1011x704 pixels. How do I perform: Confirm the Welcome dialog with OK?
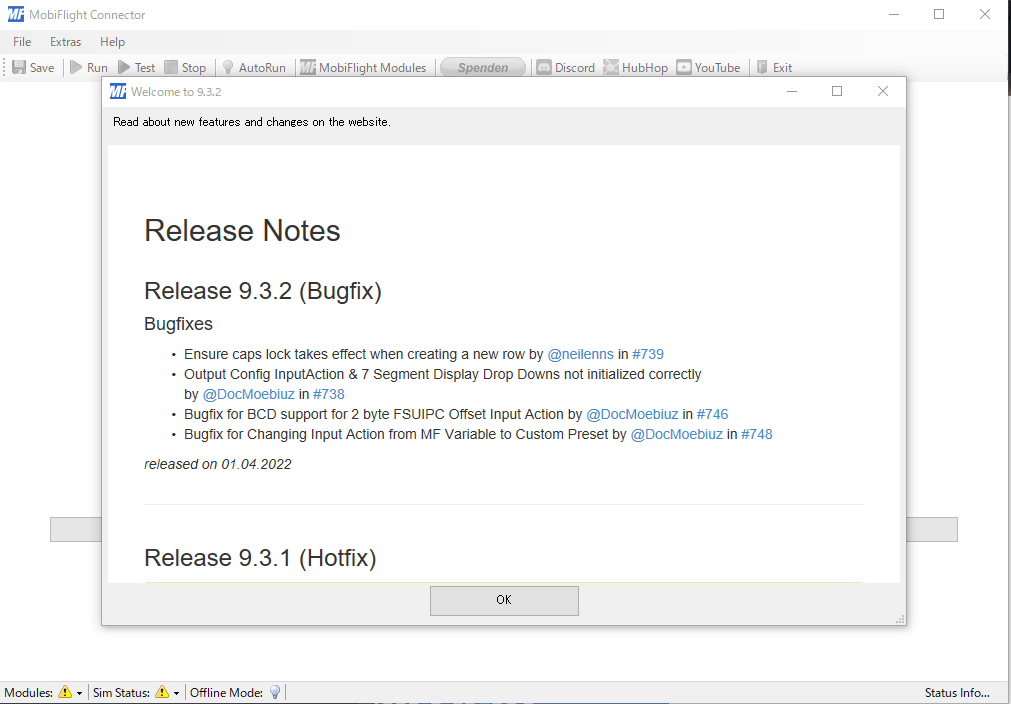504,600
